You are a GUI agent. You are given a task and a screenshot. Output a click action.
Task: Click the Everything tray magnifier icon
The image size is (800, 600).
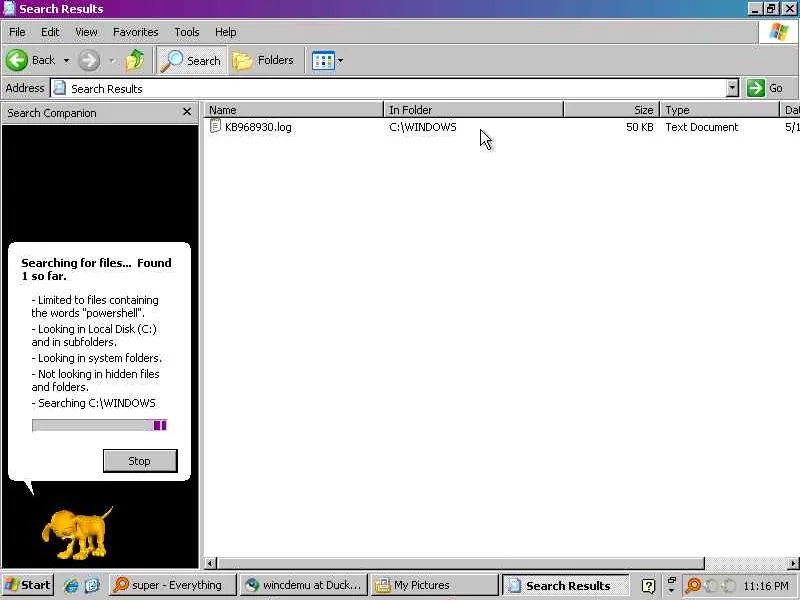(x=693, y=585)
